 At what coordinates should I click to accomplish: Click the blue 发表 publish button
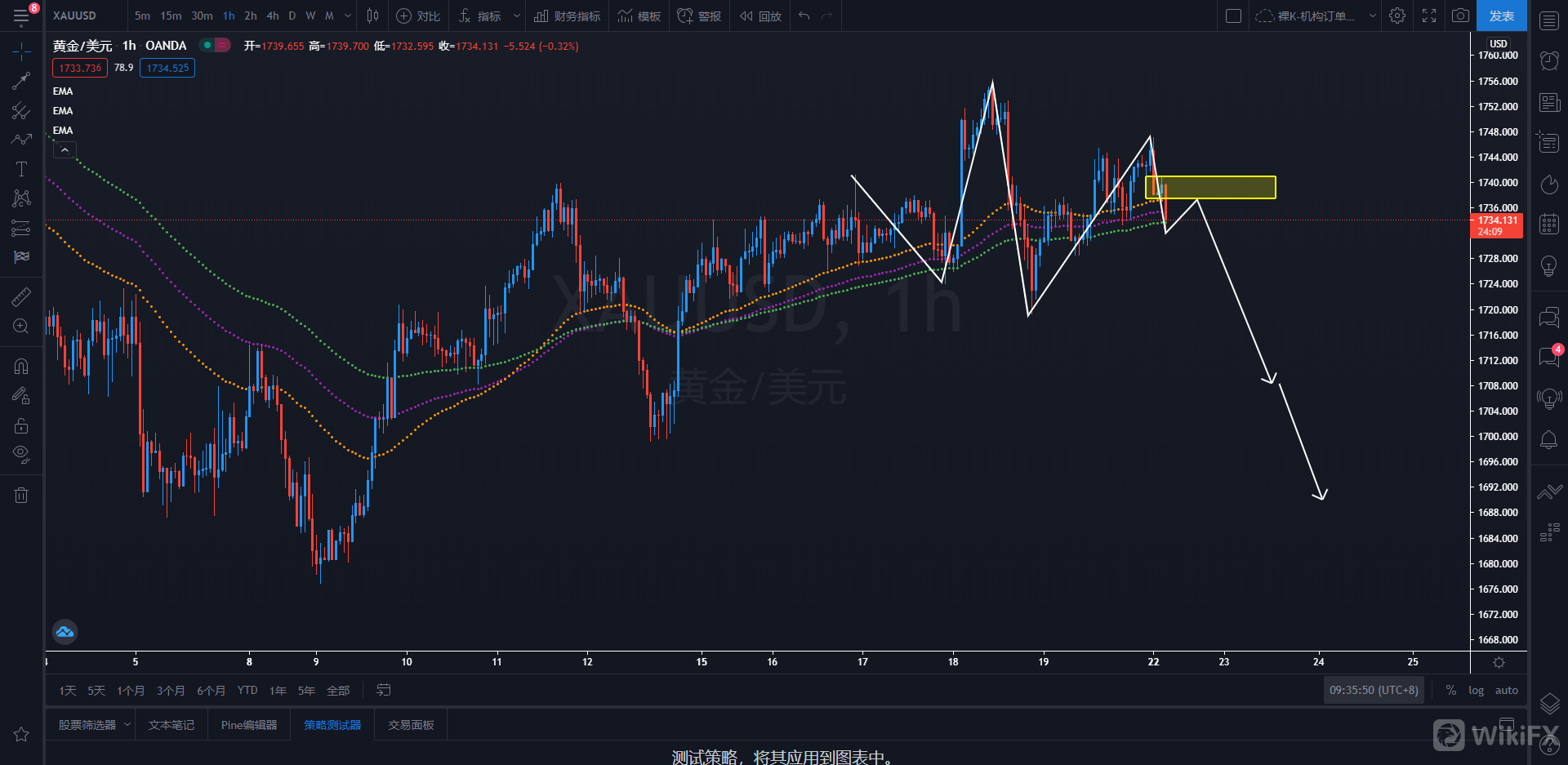(1501, 16)
